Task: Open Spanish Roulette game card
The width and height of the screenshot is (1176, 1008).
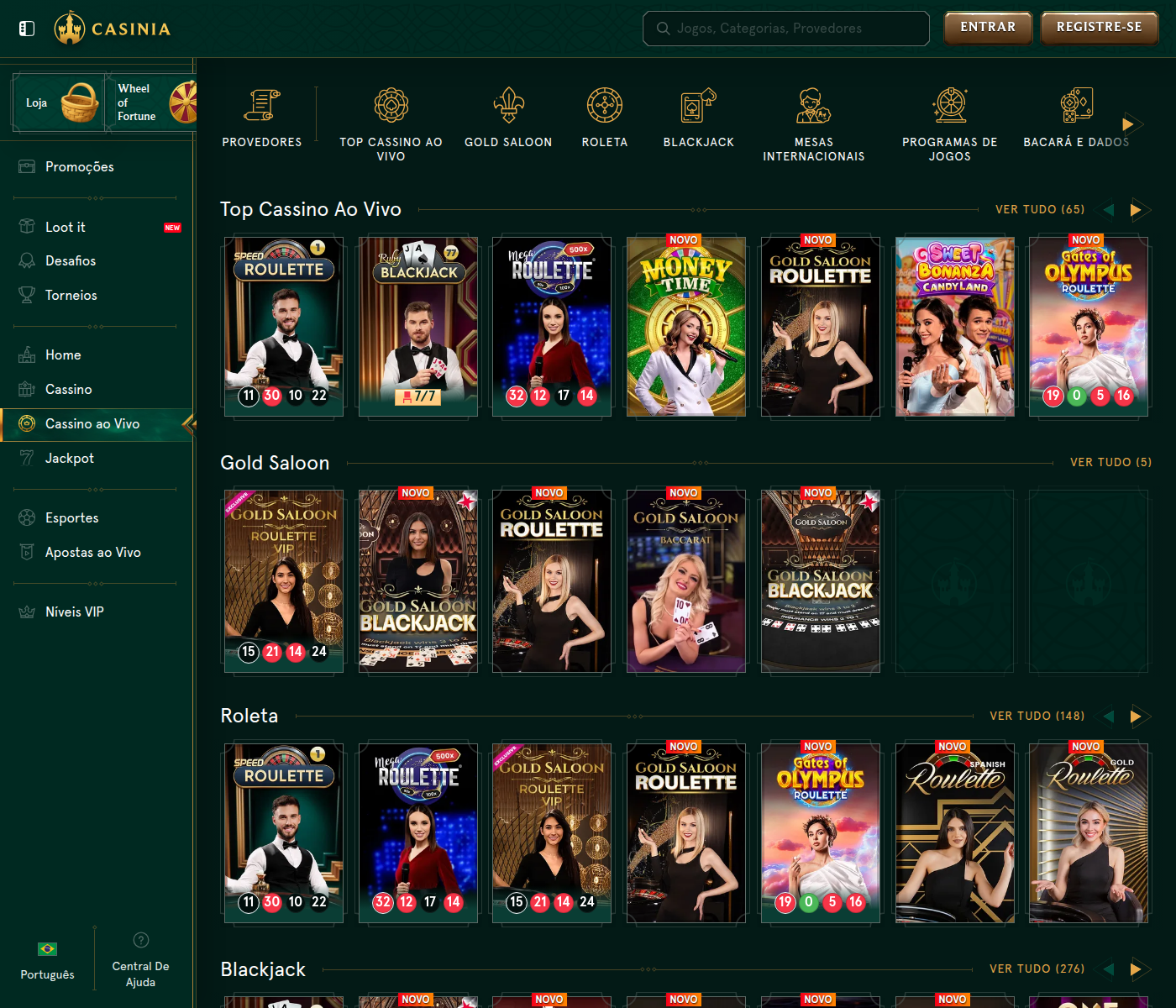Action: (x=955, y=833)
